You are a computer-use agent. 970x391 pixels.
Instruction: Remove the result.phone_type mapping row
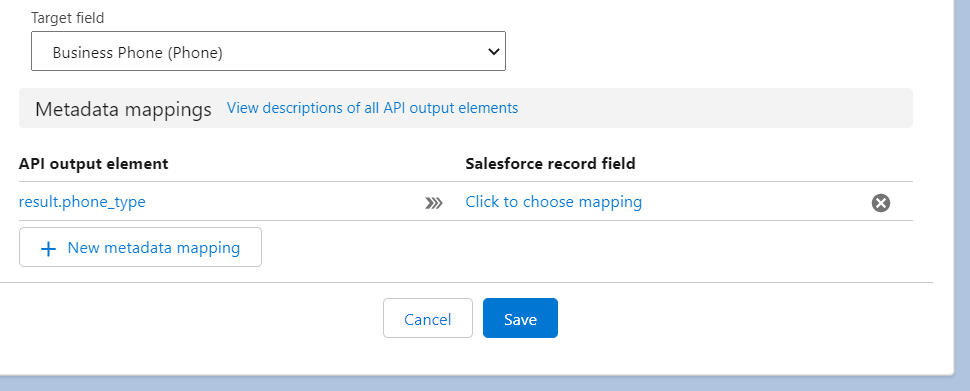(x=881, y=203)
